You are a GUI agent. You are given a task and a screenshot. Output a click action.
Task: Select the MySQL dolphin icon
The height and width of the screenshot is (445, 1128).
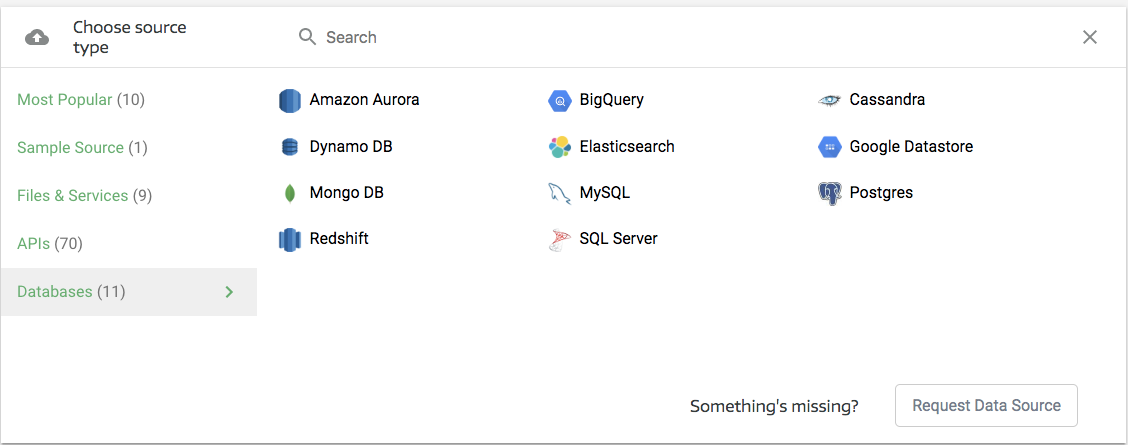pyautogui.click(x=559, y=193)
